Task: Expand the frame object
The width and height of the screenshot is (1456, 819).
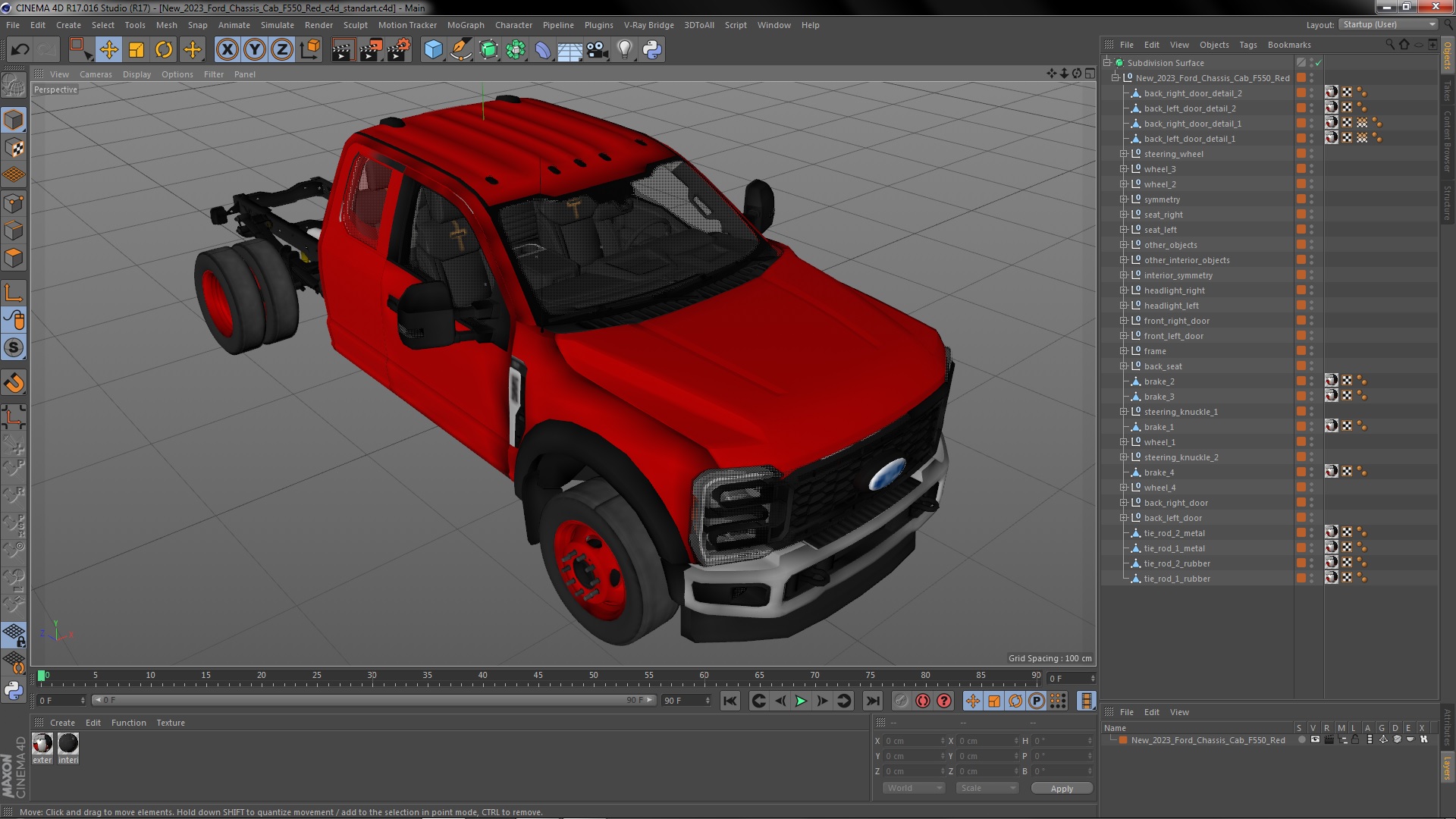Action: [x=1124, y=351]
